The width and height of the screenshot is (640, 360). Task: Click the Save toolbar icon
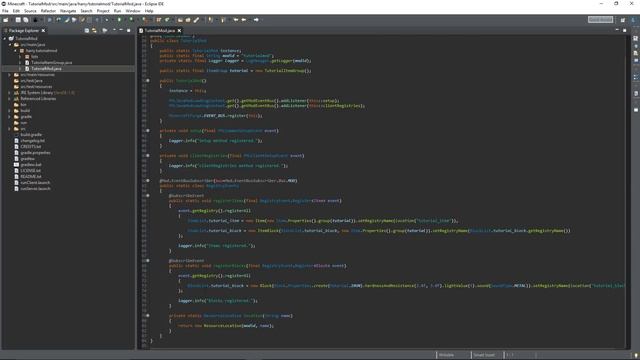(x=18, y=20)
